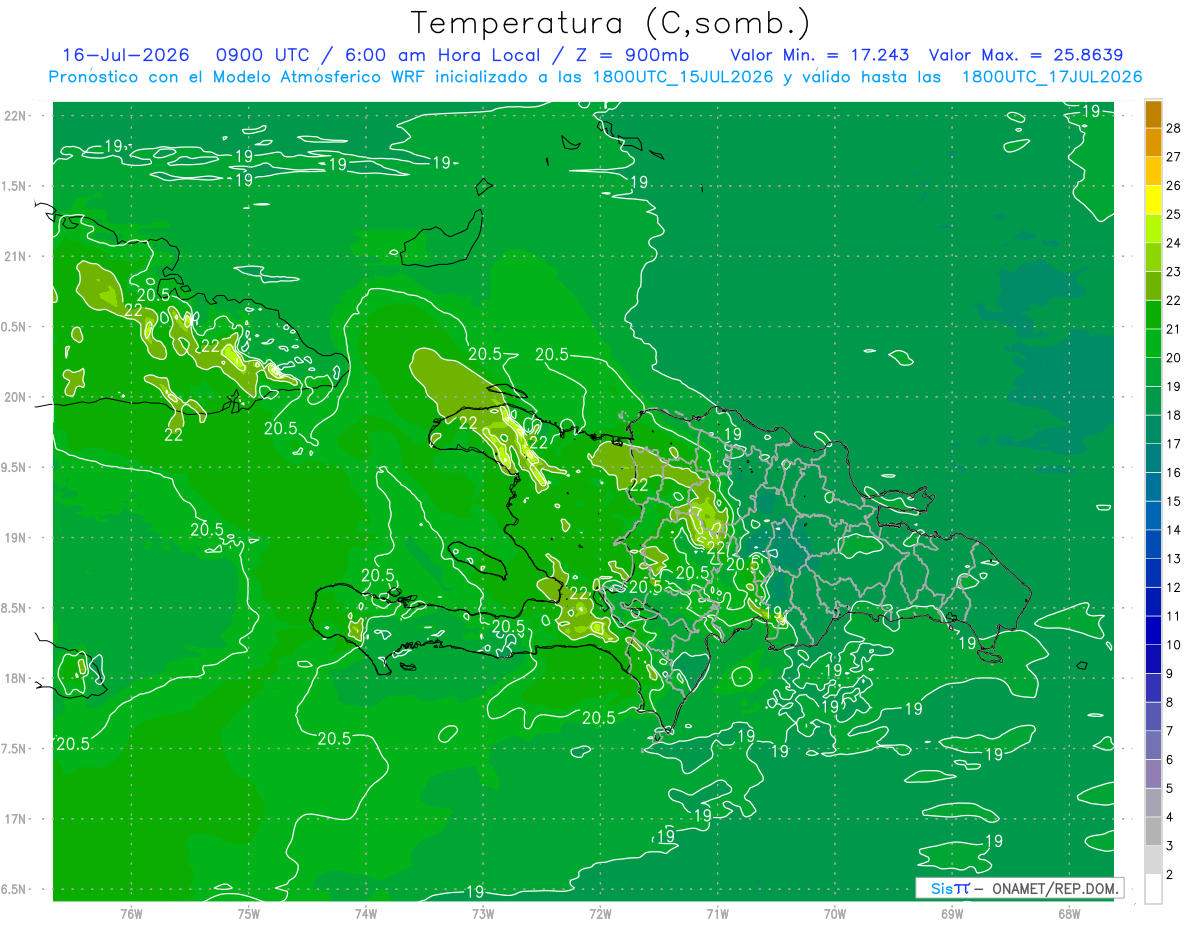This screenshot has width=1200, height=927.
Task: Click the '19N' latitude axis label
Action: [x=14, y=538]
